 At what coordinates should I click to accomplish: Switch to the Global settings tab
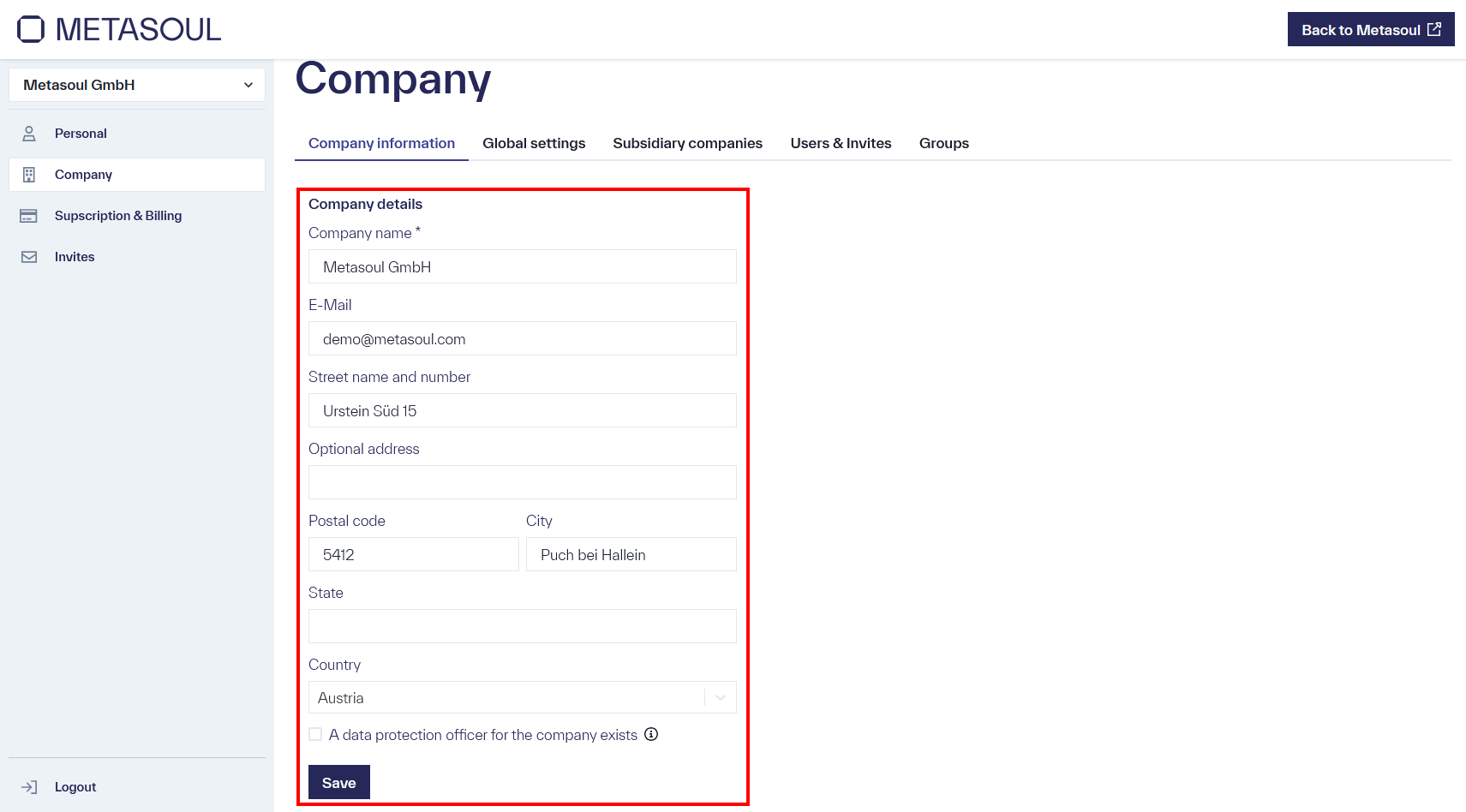tap(534, 143)
